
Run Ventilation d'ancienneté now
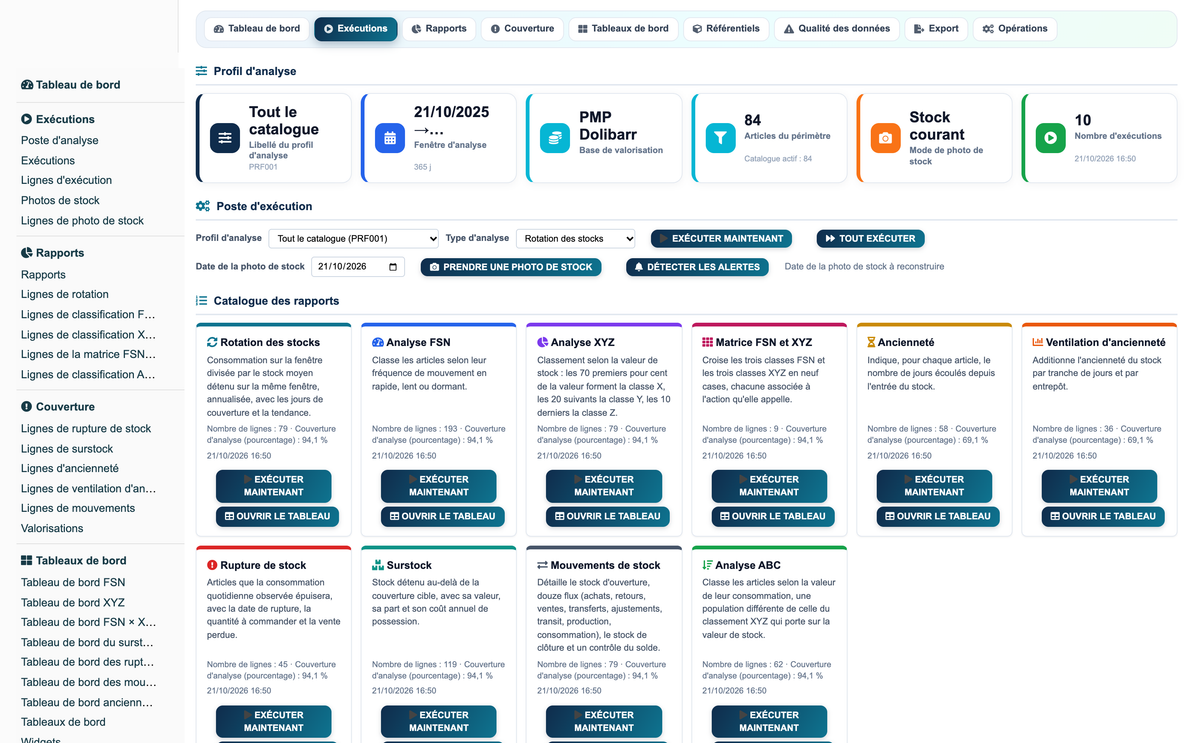(1099, 486)
